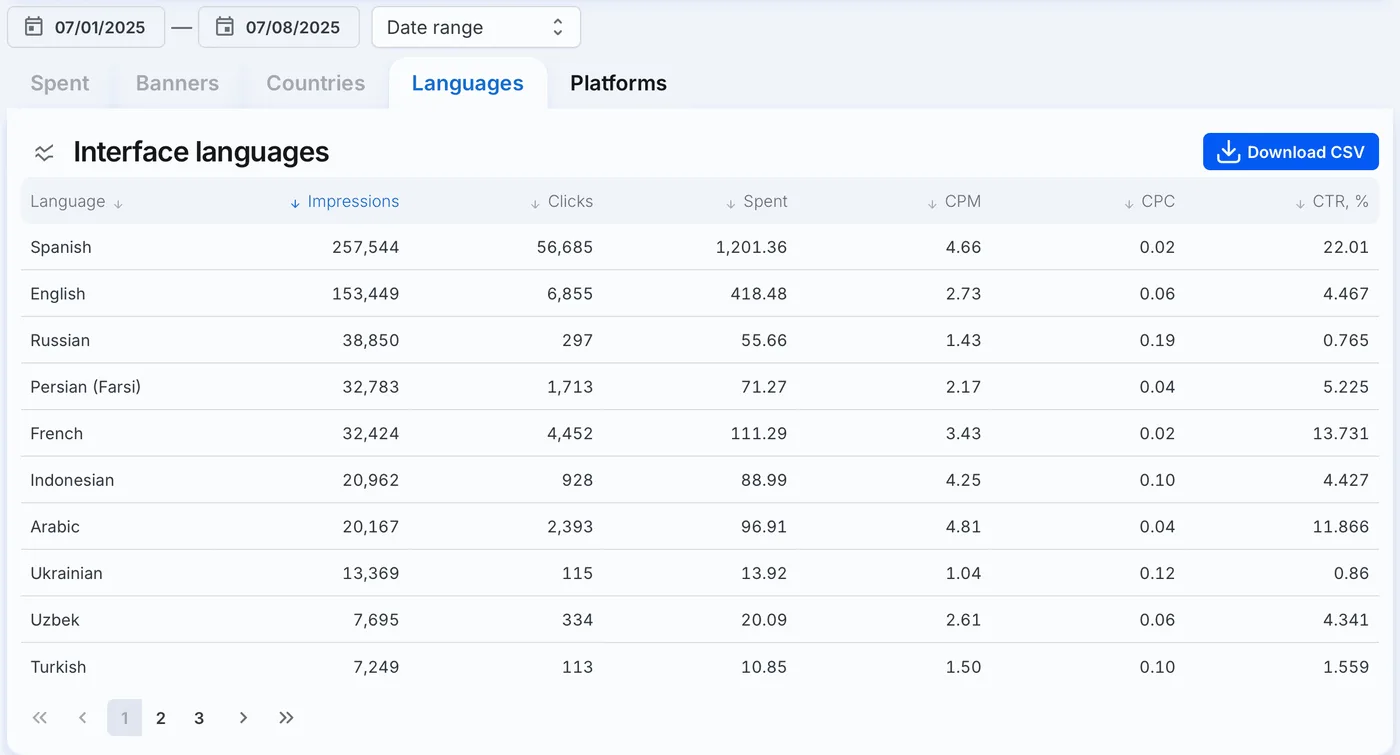Viewport: 1400px width, 755px height.
Task: Select page 2 in pagination
Action: click(161, 718)
